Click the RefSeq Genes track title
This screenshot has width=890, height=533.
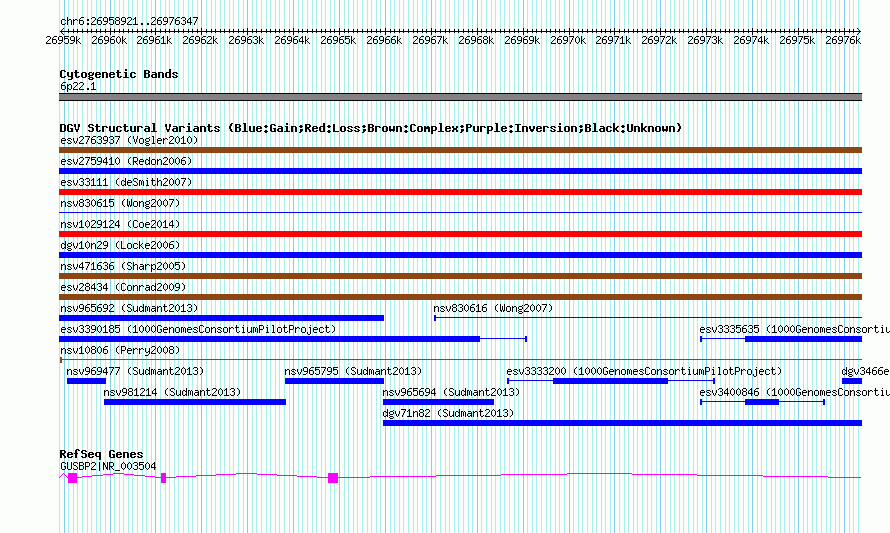pos(101,454)
